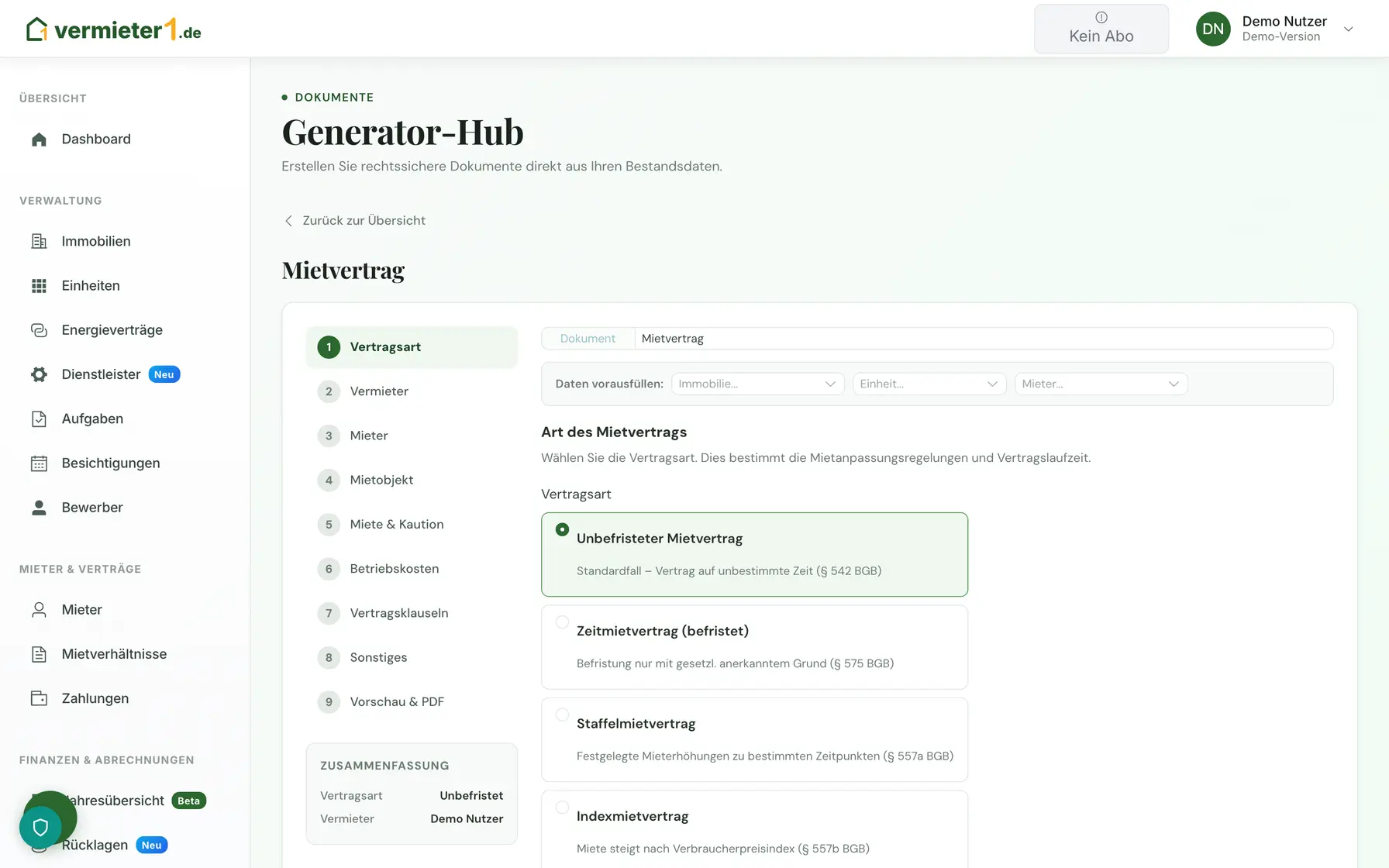Select Indexmietvertrag radio option
The image size is (1389, 868).
tap(562, 808)
